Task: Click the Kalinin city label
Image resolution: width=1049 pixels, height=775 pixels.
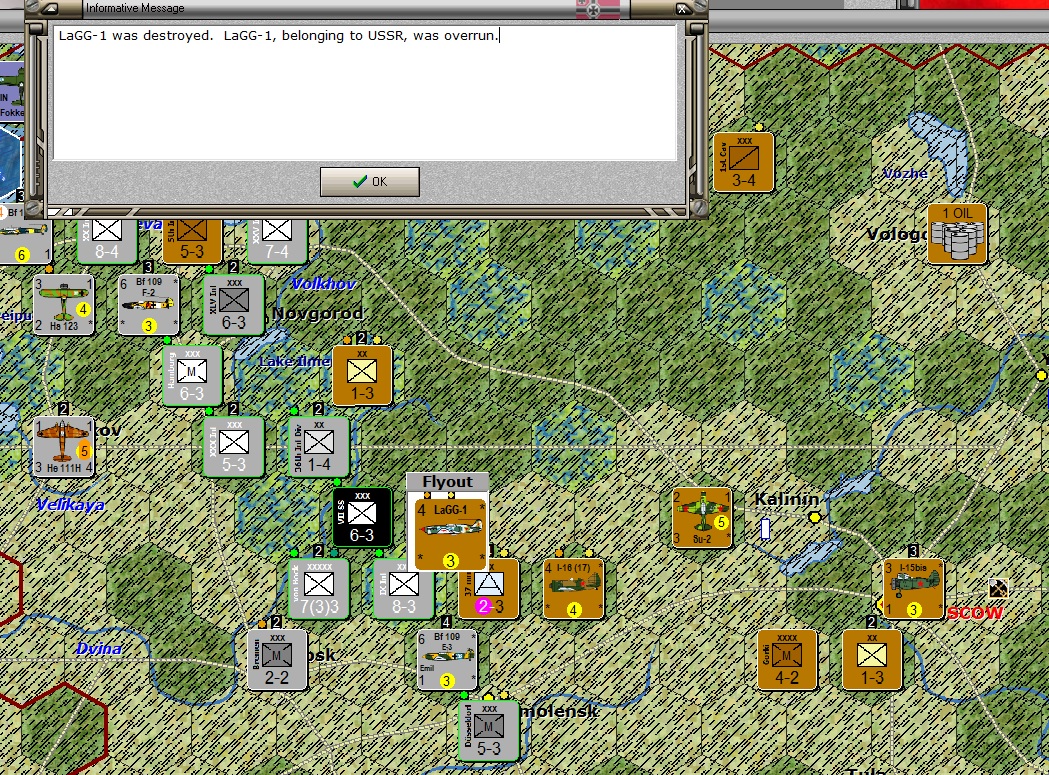Action: [x=786, y=499]
